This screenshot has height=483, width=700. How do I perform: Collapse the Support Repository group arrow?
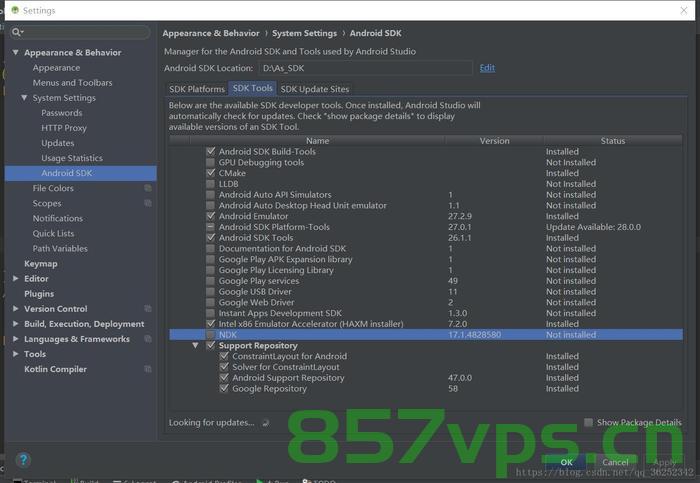196,345
